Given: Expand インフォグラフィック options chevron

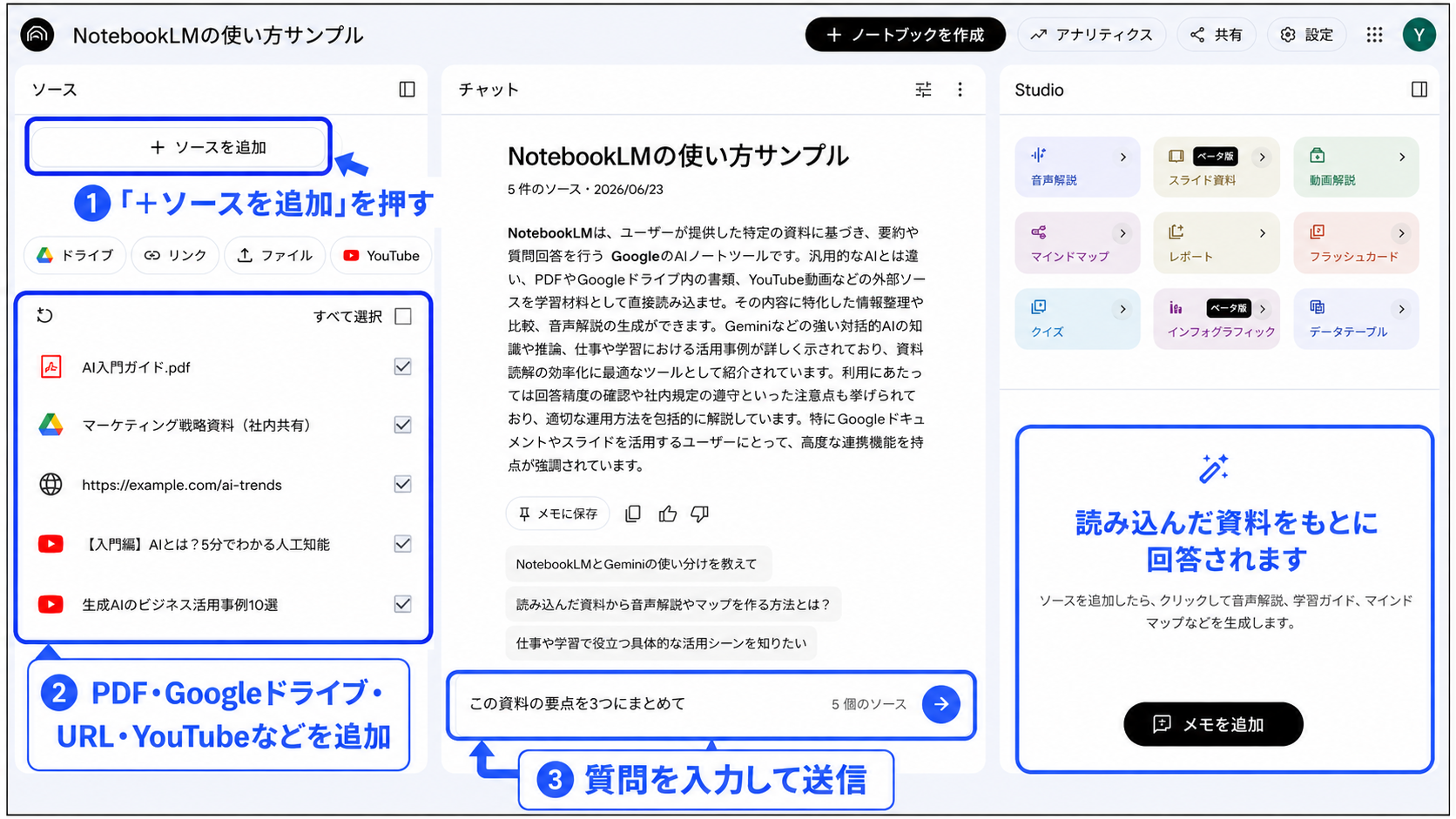Looking at the screenshot, I should [1262, 309].
